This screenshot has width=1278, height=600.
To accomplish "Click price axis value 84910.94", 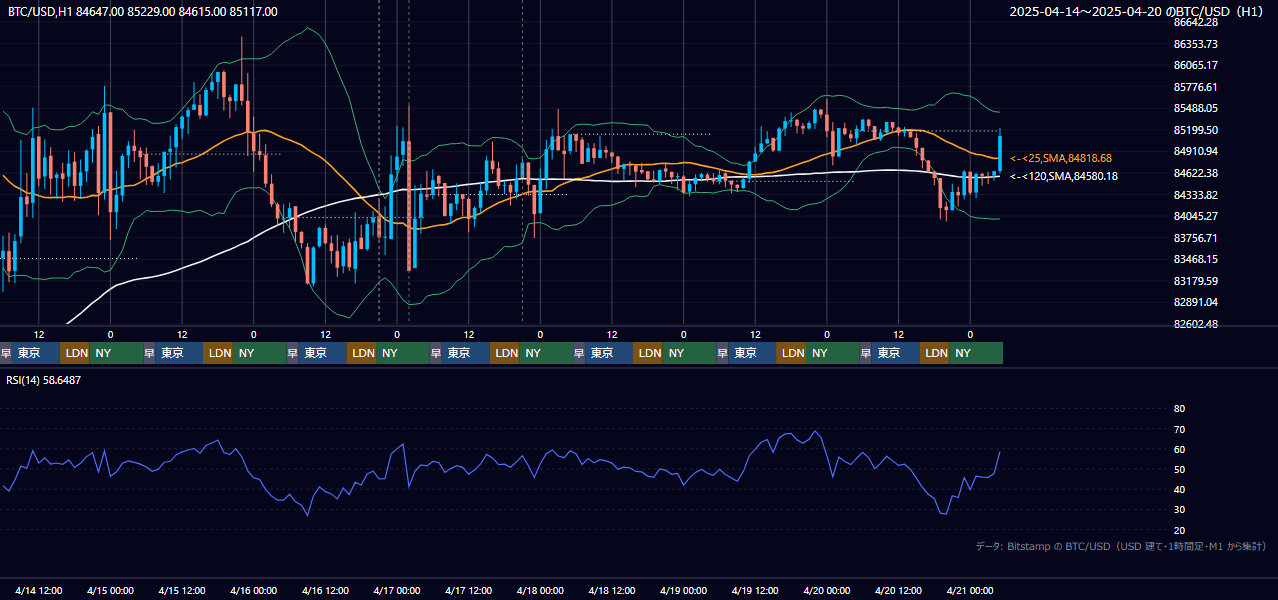I will tap(1196, 151).
